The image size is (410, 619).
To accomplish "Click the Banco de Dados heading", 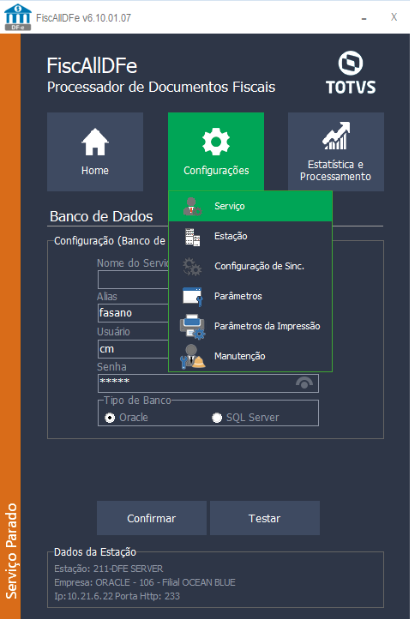I will click(101, 216).
